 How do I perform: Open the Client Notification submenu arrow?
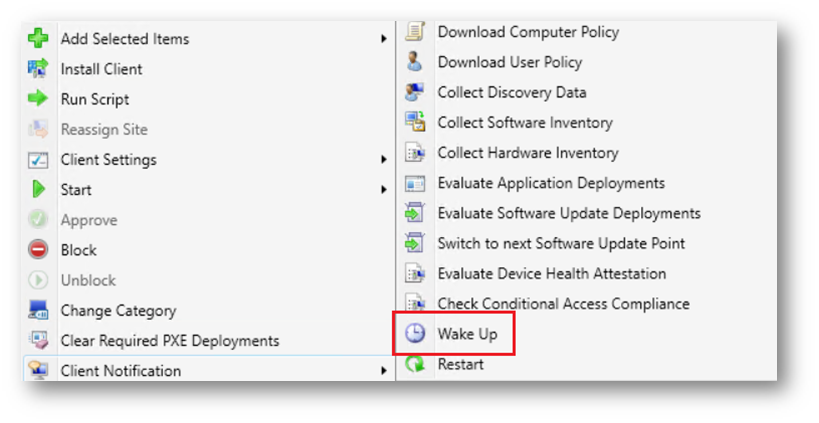coord(384,370)
